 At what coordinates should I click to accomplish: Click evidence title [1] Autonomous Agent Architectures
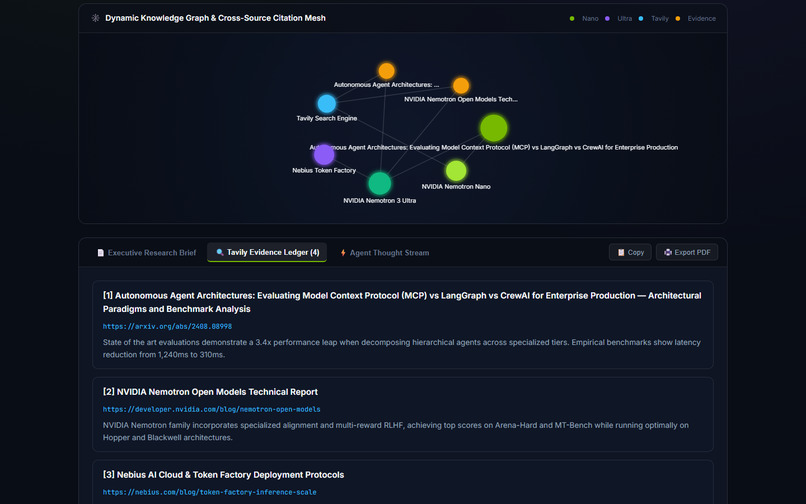(x=402, y=302)
